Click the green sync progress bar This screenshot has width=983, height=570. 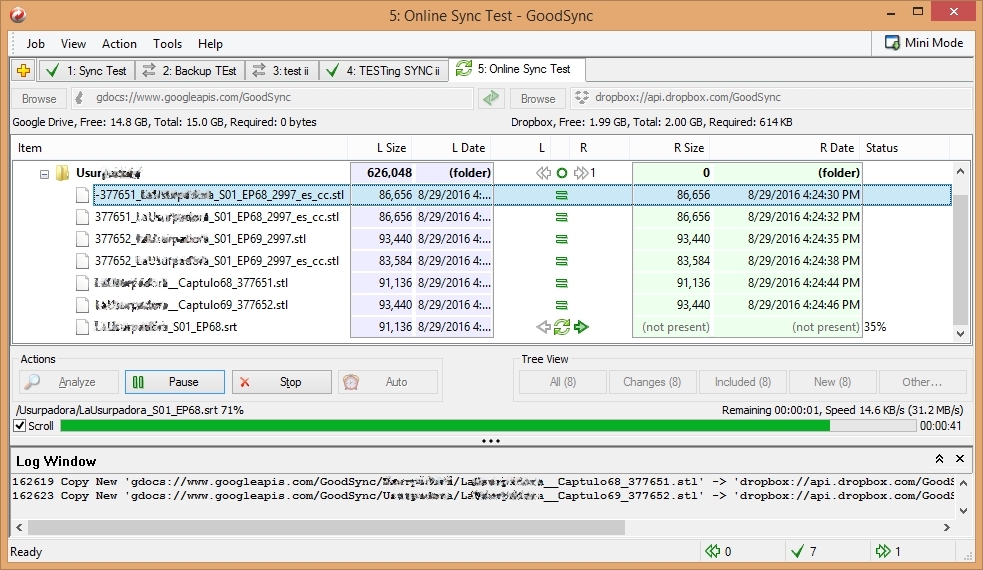(x=488, y=426)
